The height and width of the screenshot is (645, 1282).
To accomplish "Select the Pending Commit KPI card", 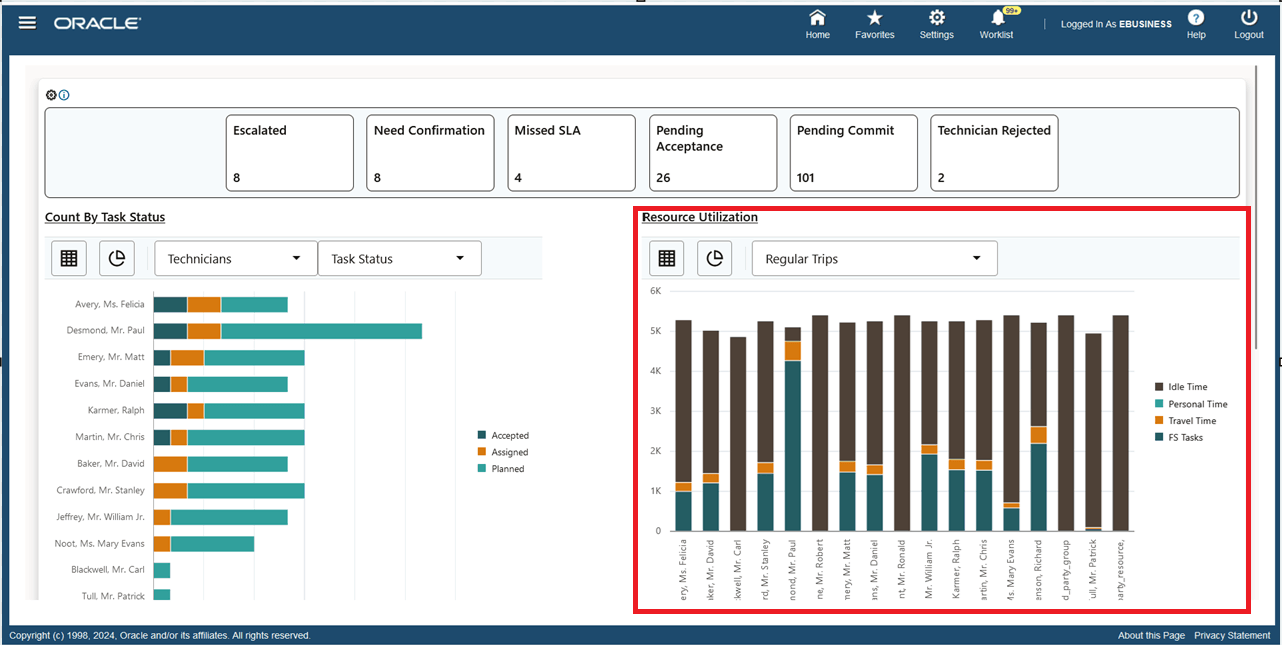I will 853,153.
